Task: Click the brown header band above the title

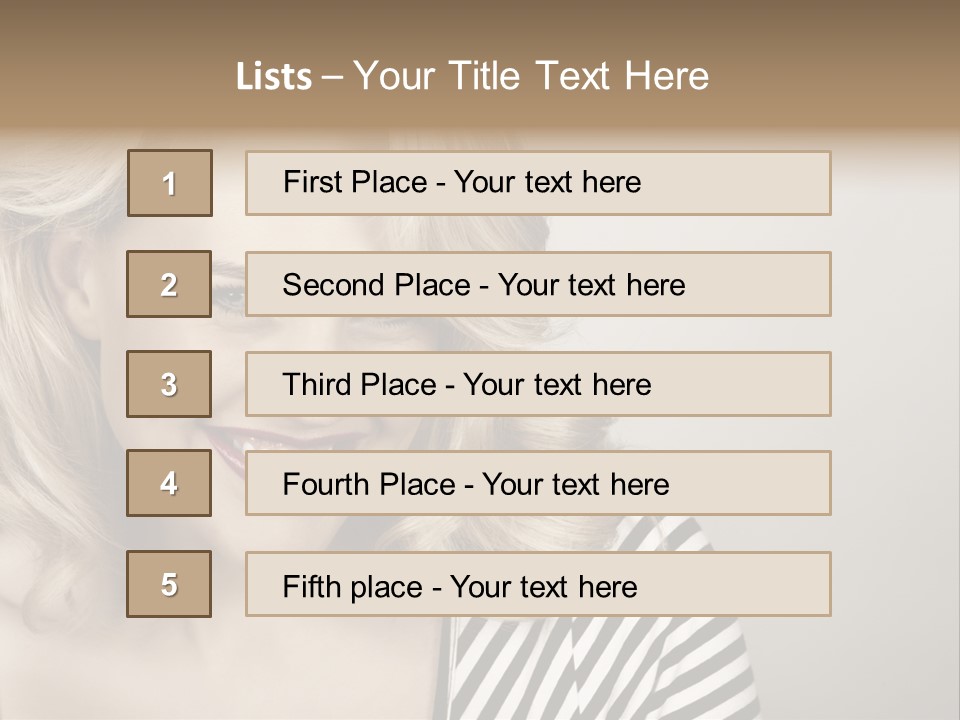Action: tap(480, 20)
